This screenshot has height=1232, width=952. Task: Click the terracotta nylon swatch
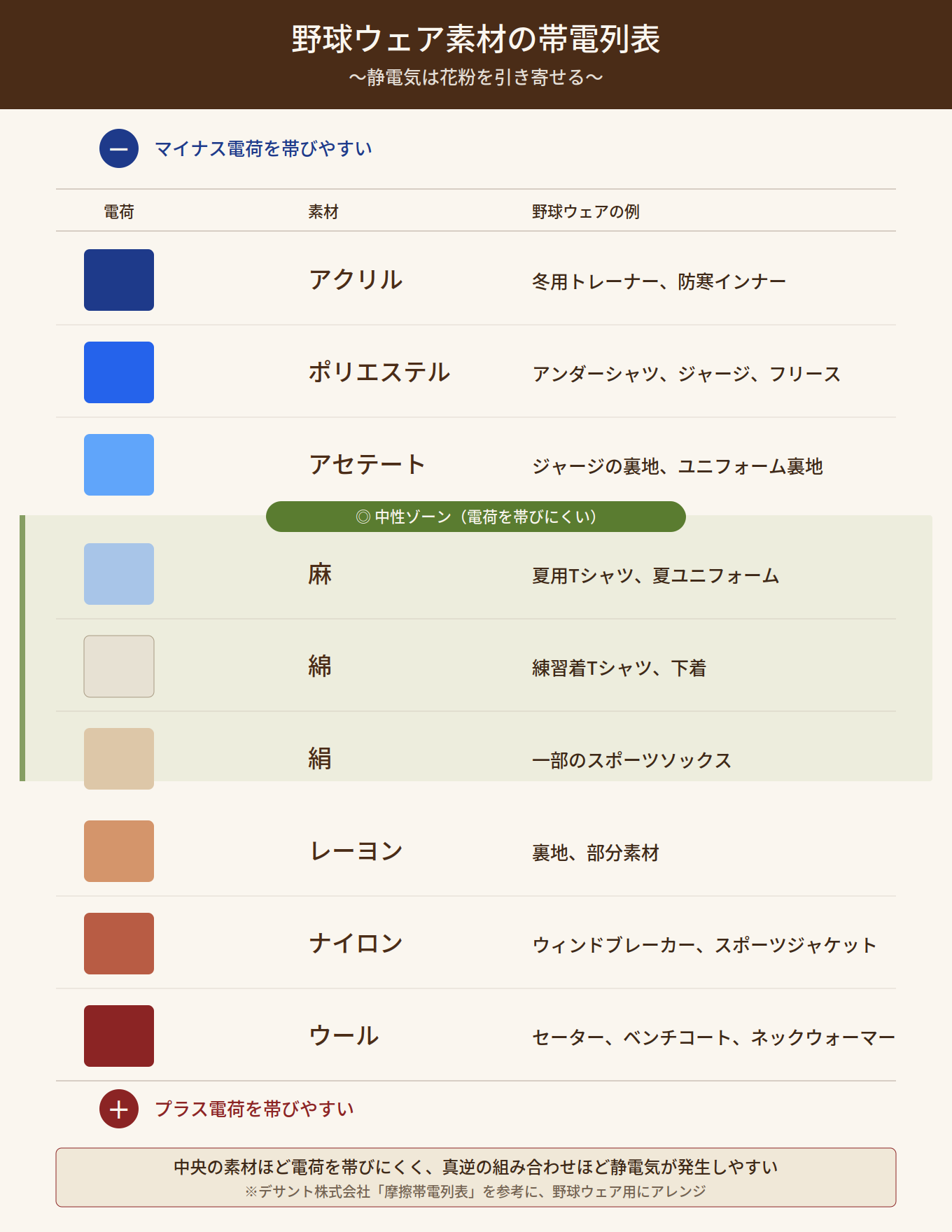119,944
